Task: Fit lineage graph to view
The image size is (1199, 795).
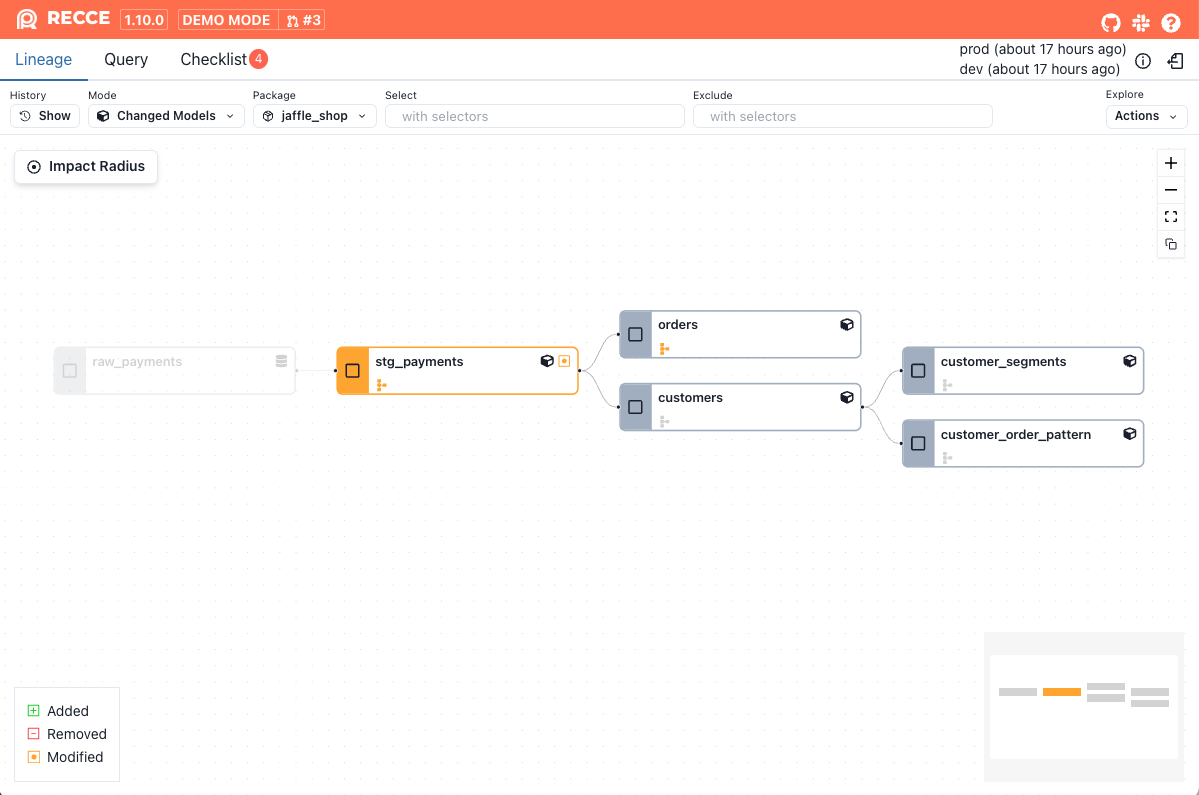Action: pyautogui.click(x=1171, y=217)
